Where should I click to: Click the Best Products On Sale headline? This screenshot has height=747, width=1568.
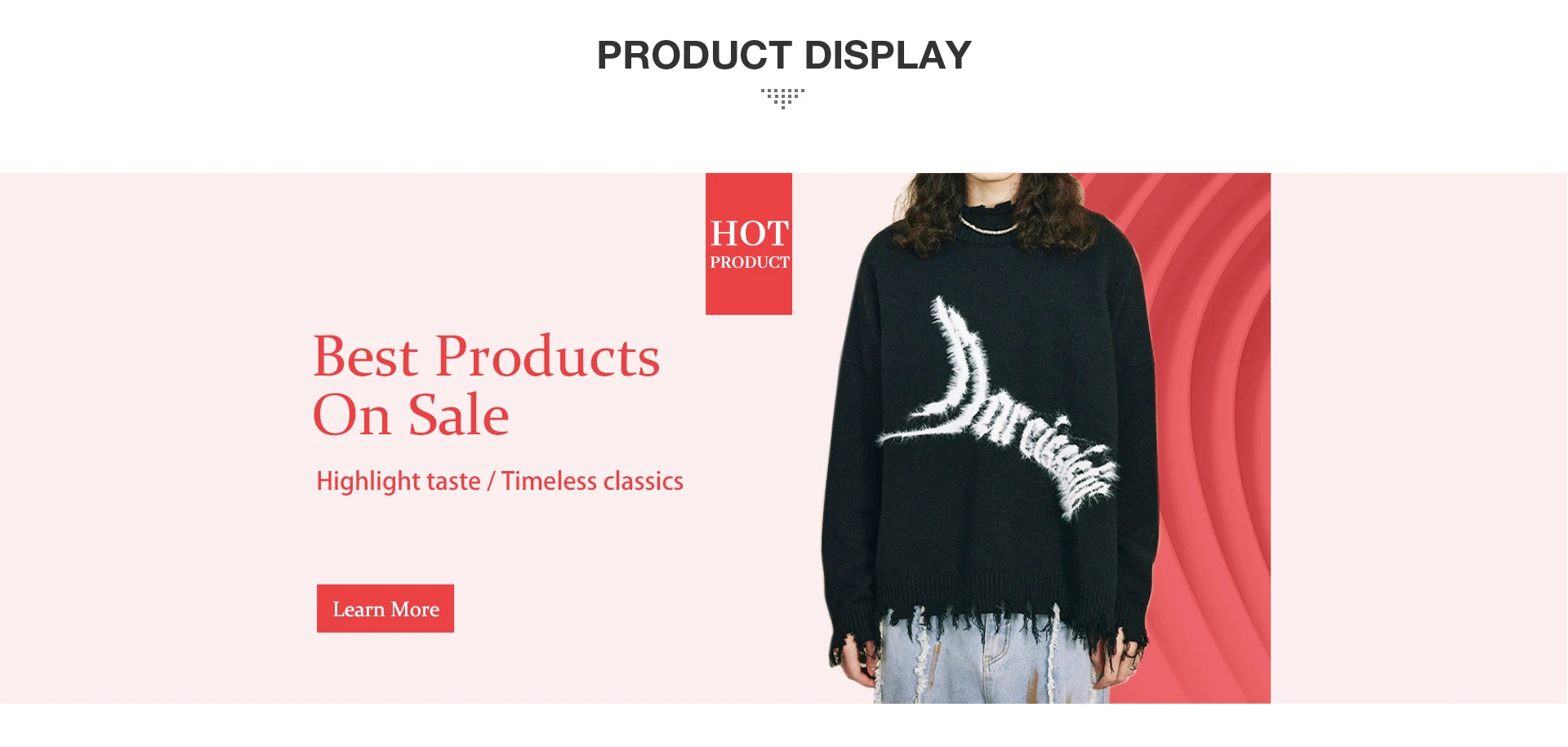487,385
